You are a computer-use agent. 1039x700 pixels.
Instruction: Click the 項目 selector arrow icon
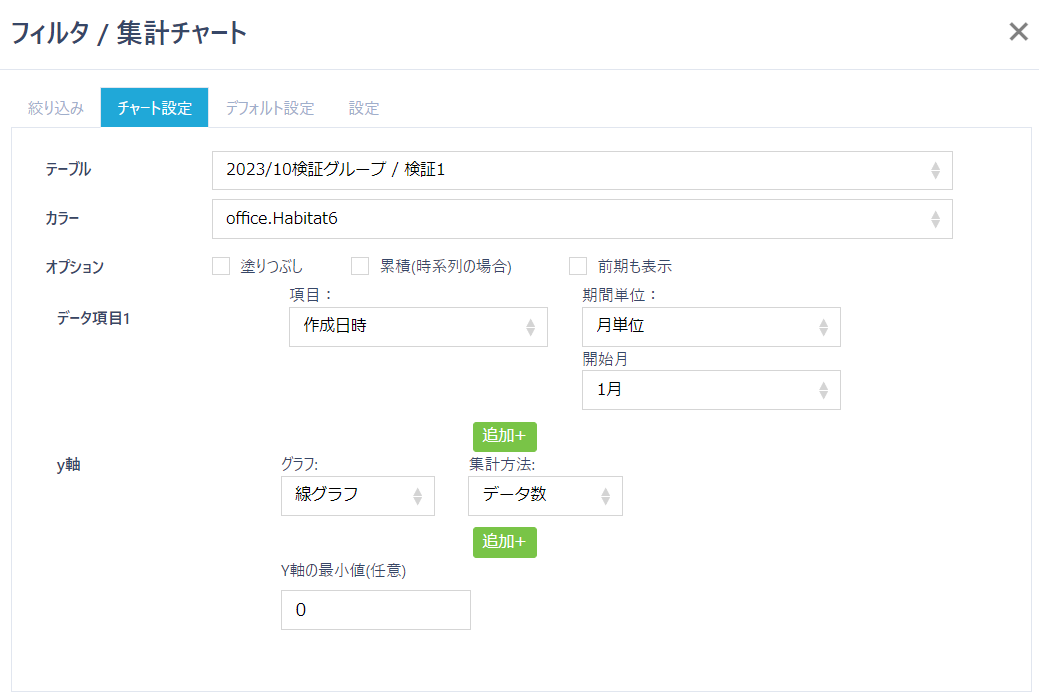[x=531, y=326]
